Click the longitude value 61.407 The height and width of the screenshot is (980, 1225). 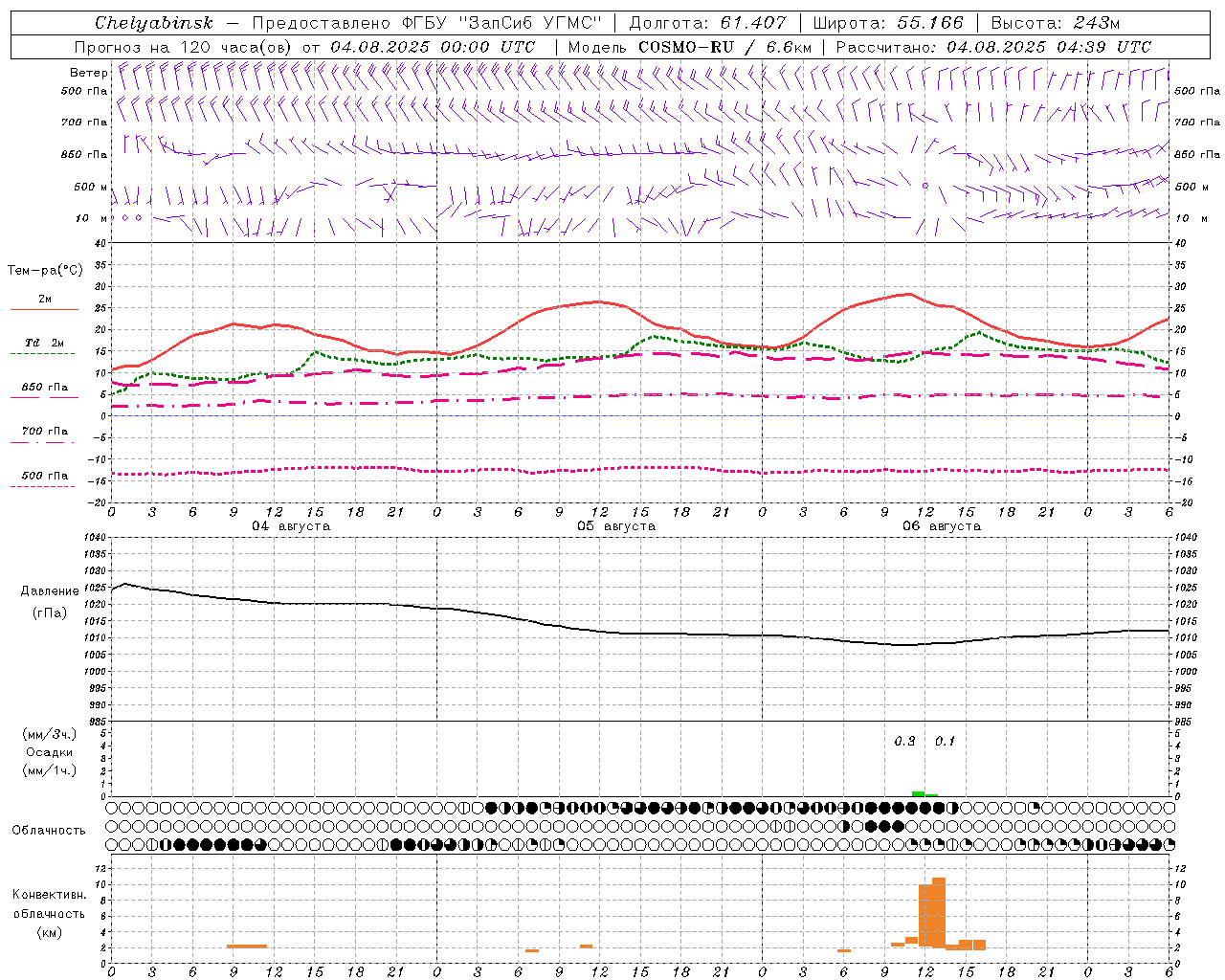pyautogui.click(x=753, y=23)
